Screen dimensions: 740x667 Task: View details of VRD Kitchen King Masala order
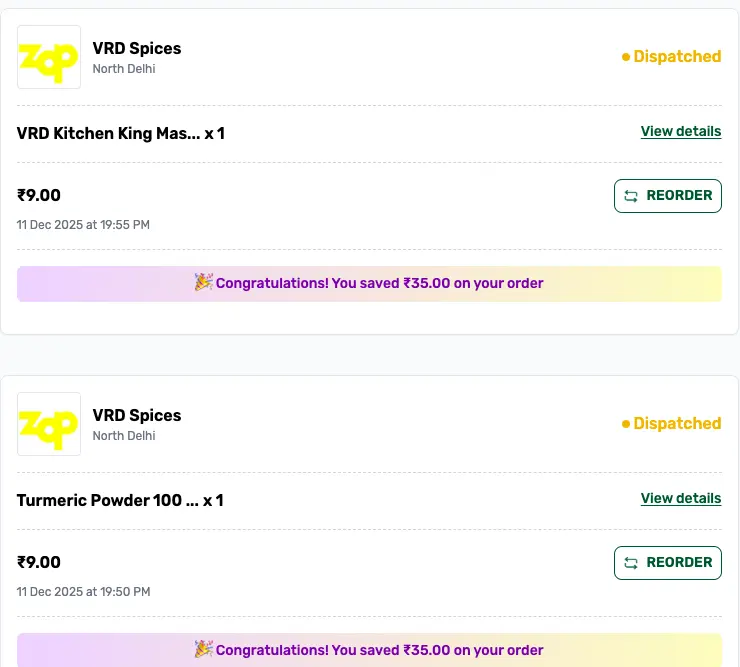click(680, 131)
